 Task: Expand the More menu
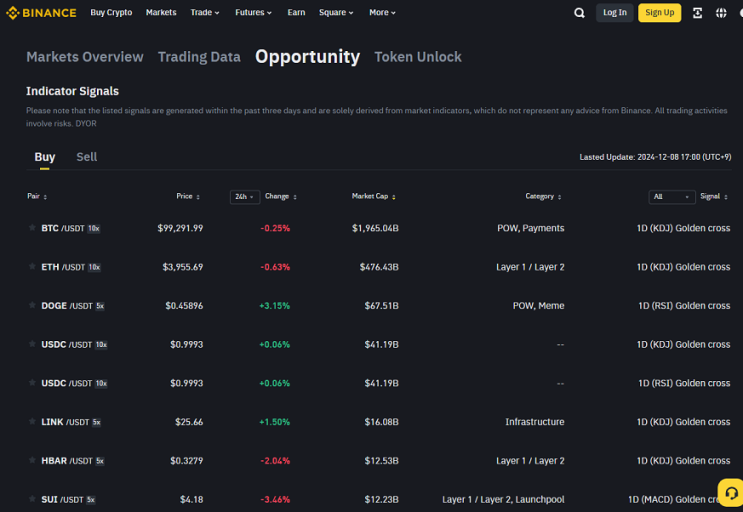[382, 13]
